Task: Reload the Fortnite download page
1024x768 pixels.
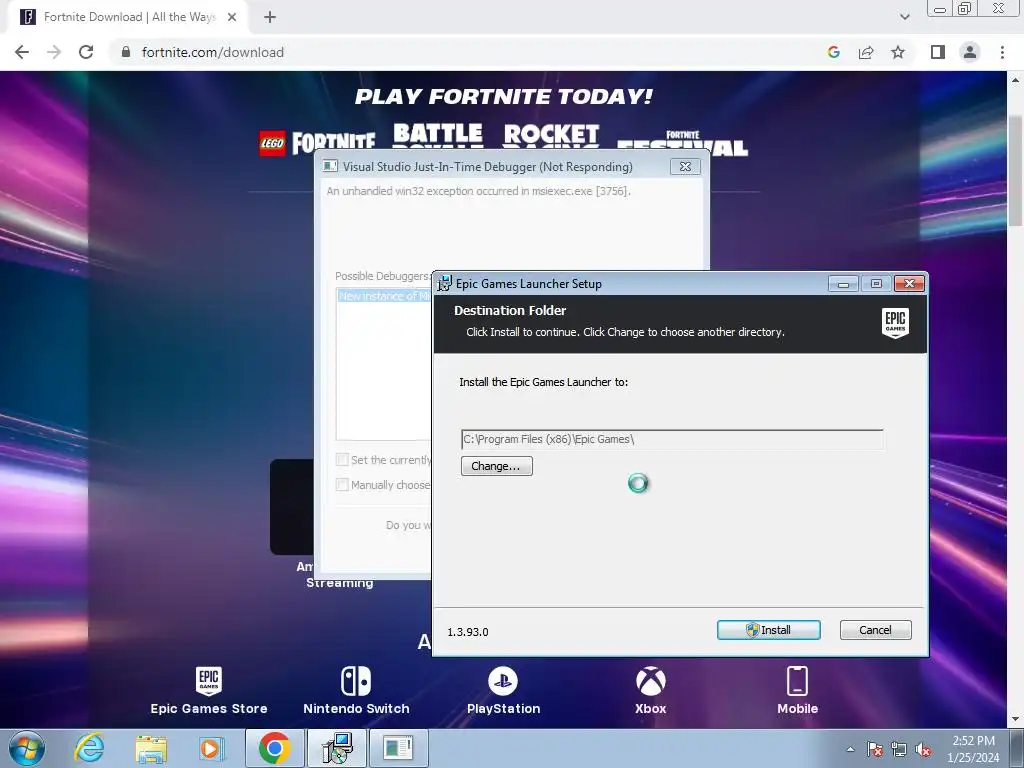Action: (x=86, y=52)
